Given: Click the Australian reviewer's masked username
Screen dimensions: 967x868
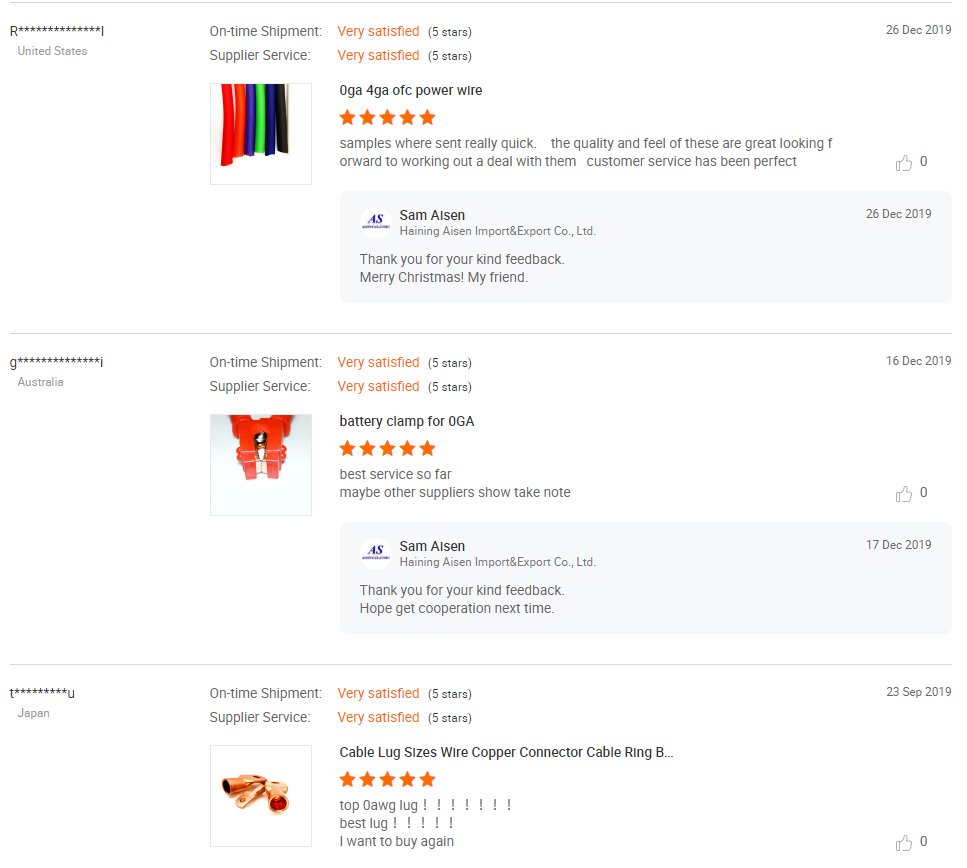Looking at the screenshot, I should (57, 362).
